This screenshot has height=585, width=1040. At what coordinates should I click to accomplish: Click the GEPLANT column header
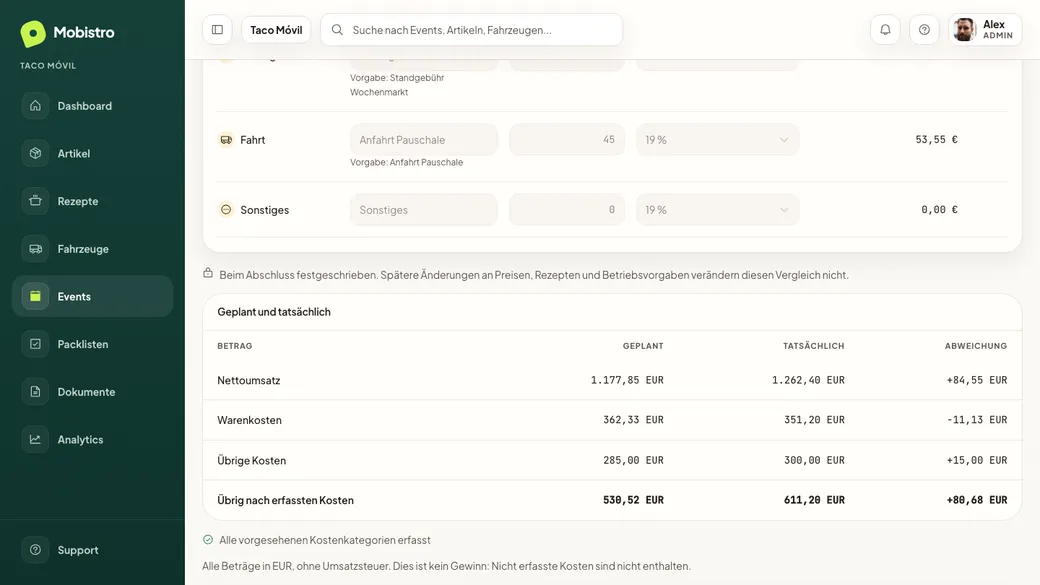point(643,346)
